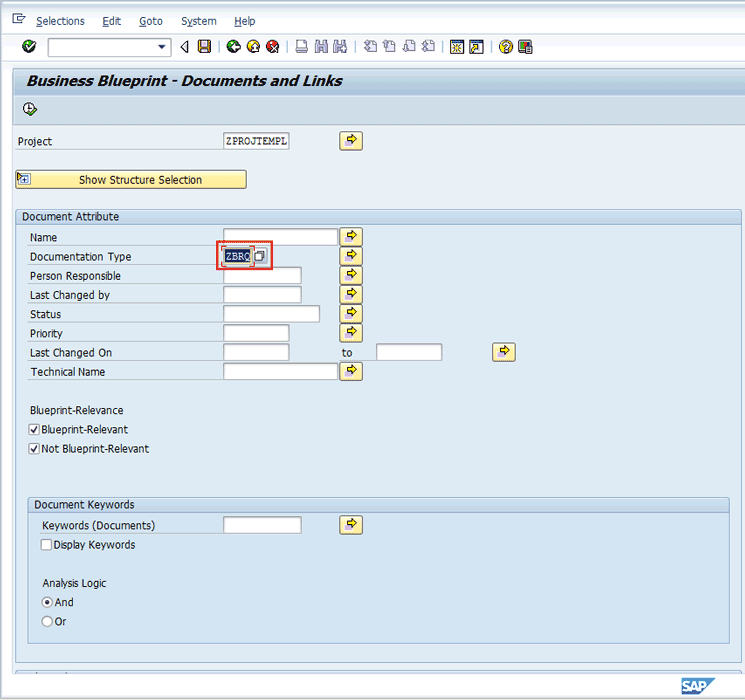Screen dimensions: 745x700
Task: Click the Technical Name input field
Action: (x=280, y=372)
